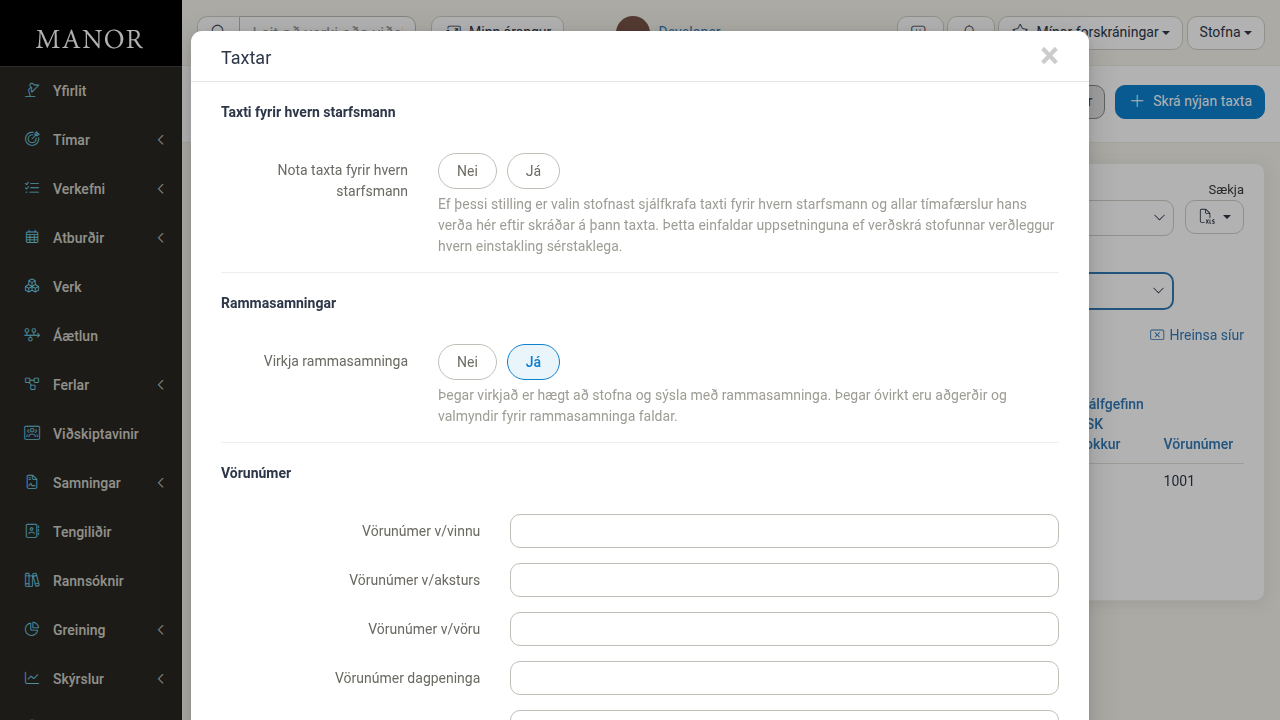Click the plus icon on Skrá nýjan taxta
The height and width of the screenshot is (720, 1280).
tap(1136, 101)
